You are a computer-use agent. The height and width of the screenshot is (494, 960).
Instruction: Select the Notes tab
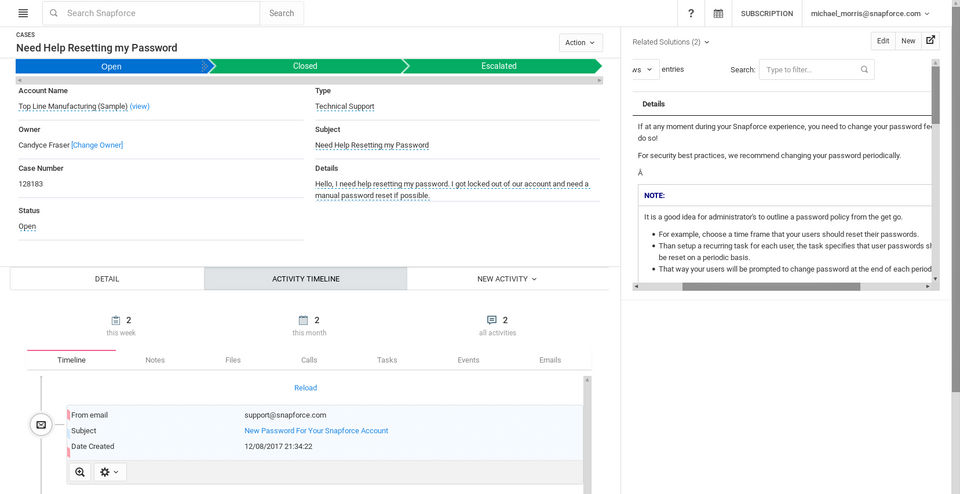[155, 360]
